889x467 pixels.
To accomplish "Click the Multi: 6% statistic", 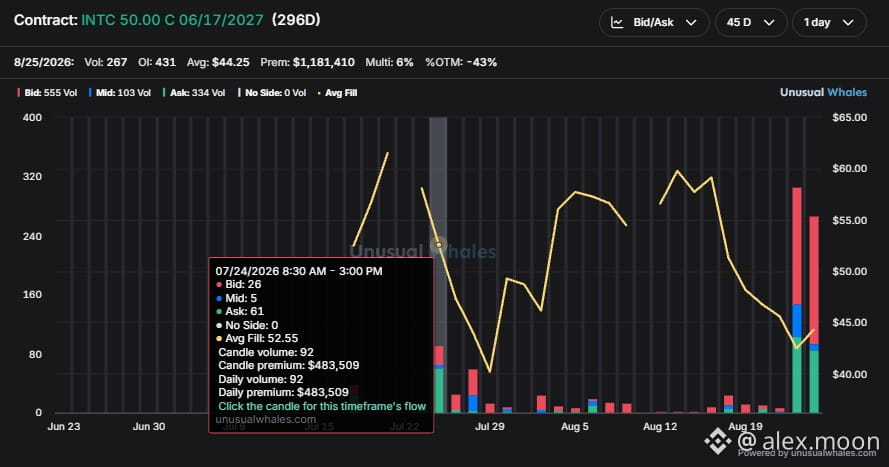I will 390,62.
